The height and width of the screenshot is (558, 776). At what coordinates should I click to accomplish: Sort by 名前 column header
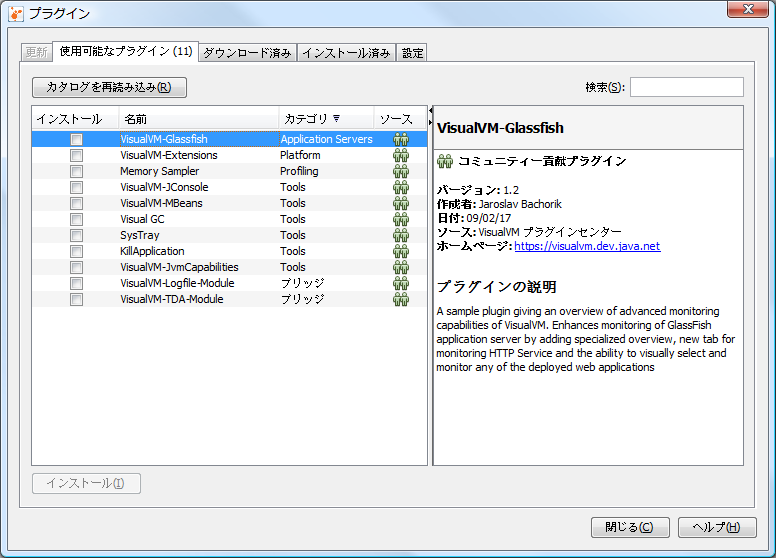199,119
